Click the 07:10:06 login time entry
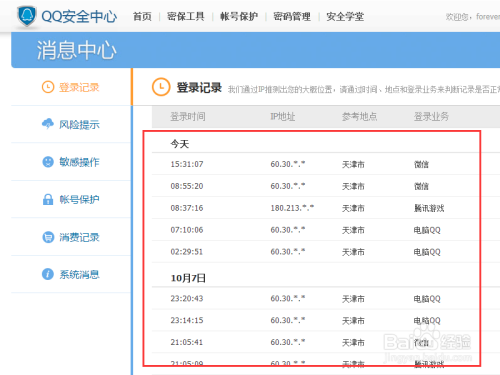Viewport: 500px width, 375px height. (187, 230)
